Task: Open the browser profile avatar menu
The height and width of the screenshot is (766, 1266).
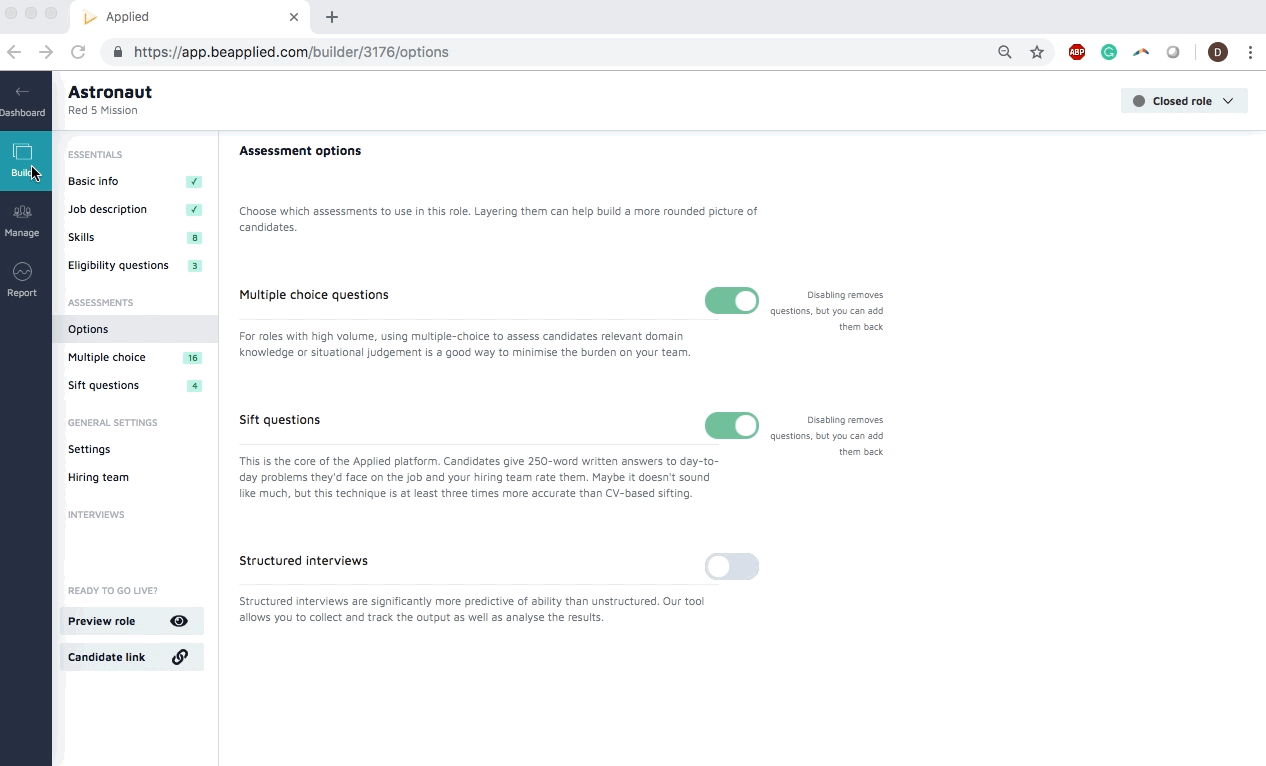Action: click(1217, 52)
